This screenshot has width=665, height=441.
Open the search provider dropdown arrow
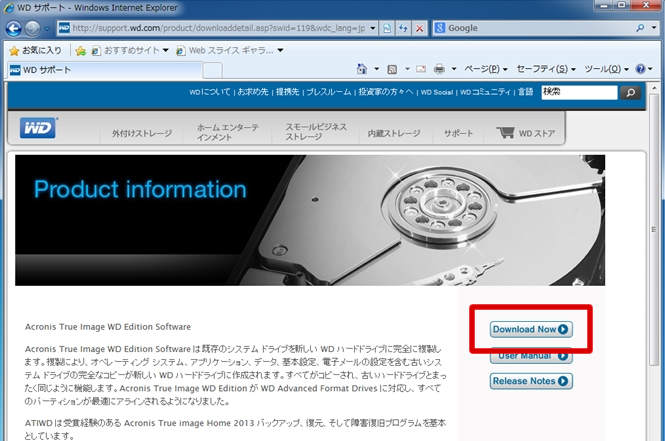(x=654, y=28)
